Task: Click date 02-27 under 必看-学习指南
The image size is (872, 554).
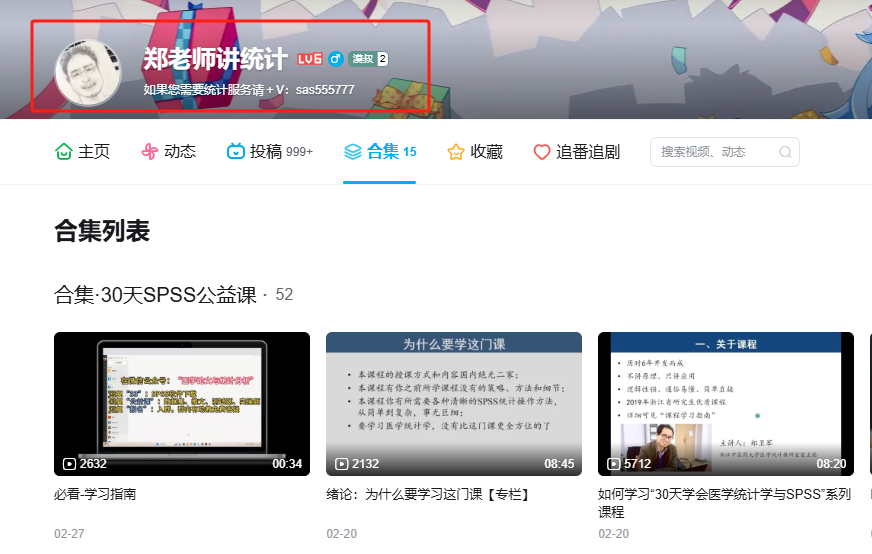Action: pos(69,533)
